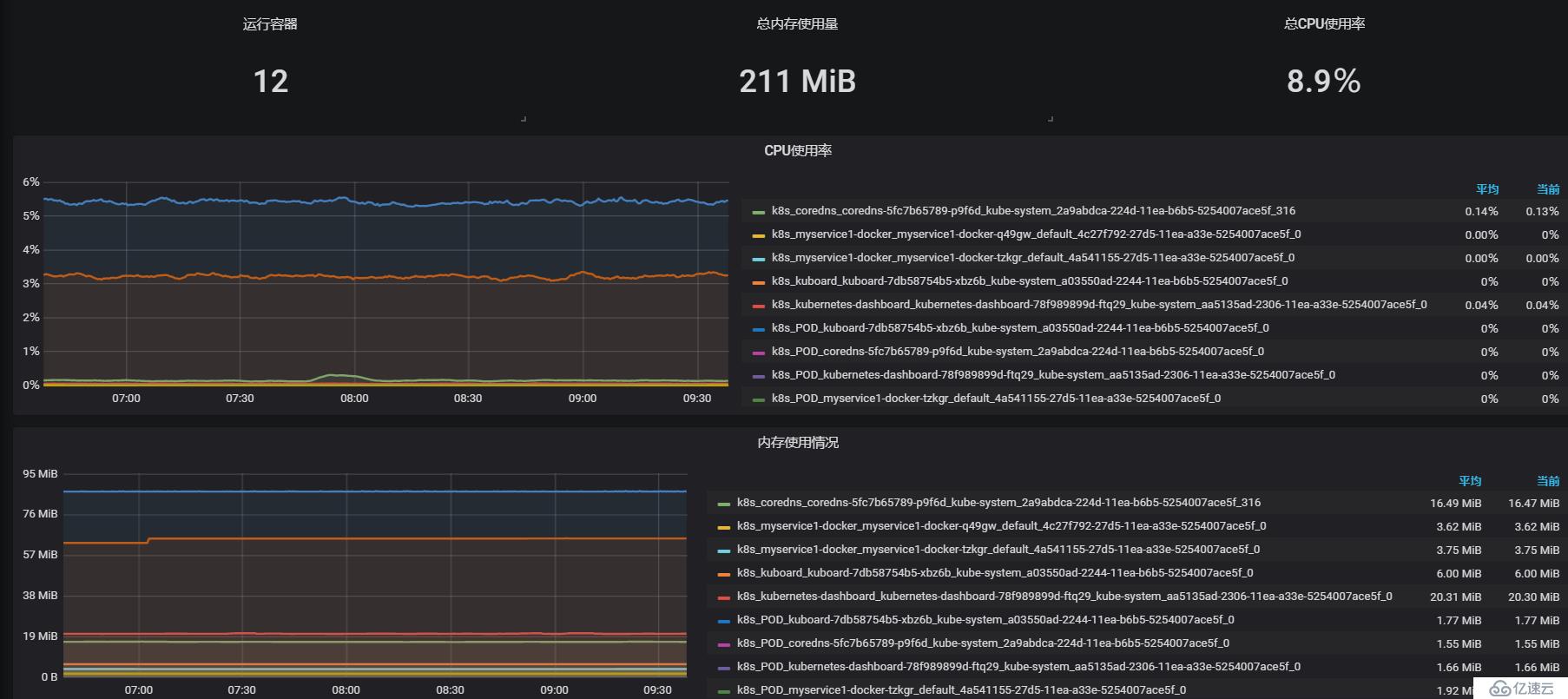Toggle k8s_POD_kuboard series in CPU使用率 legend
Image resolution: width=1568 pixels, height=699 pixels.
coord(1020,328)
